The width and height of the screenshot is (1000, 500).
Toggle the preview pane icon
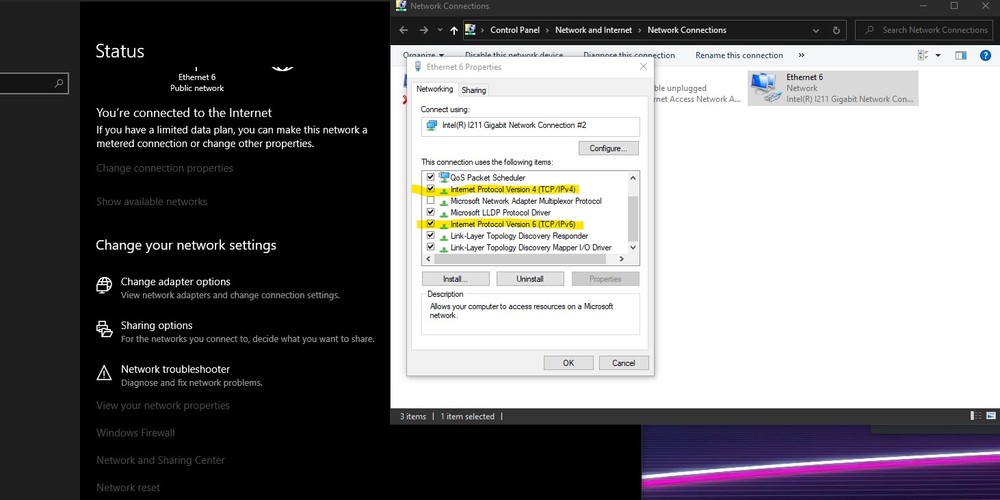click(961, 55)
